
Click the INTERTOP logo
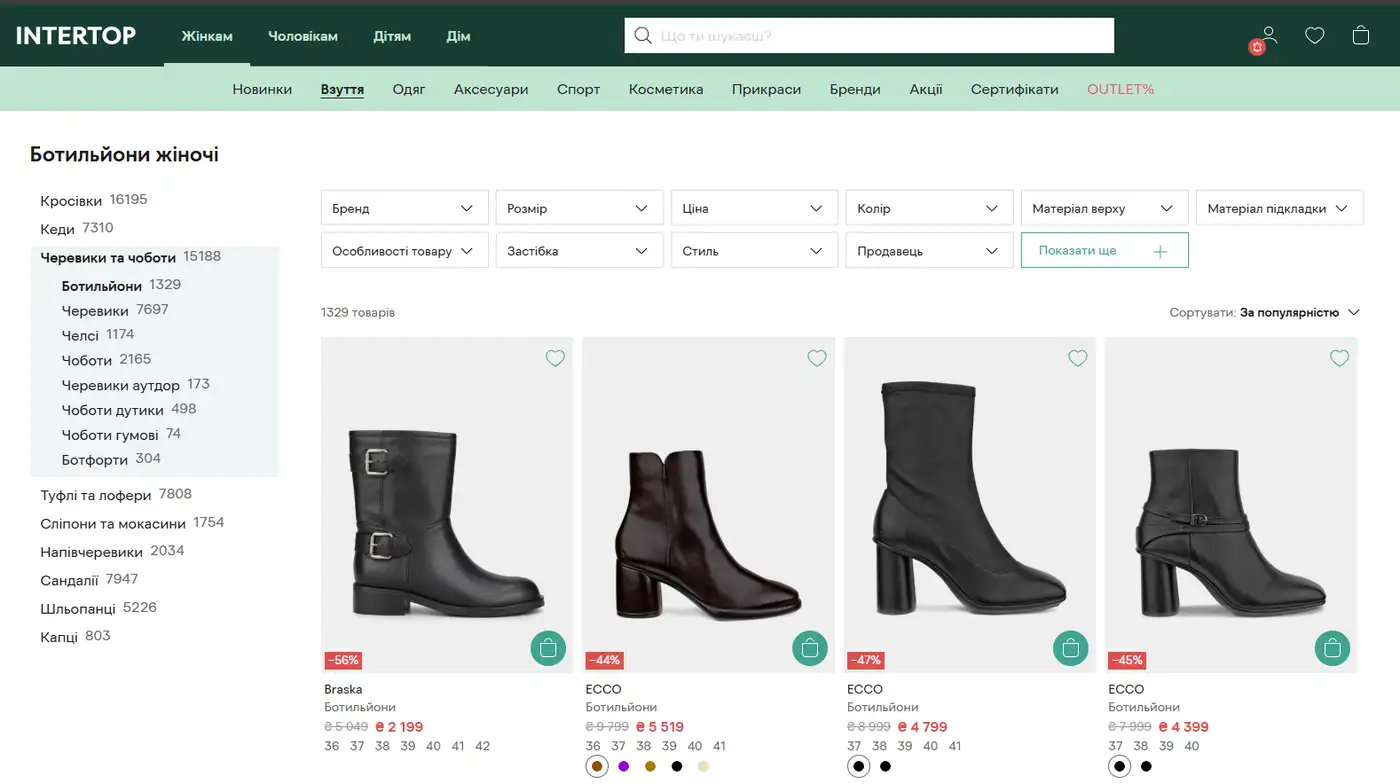(76, 36)
